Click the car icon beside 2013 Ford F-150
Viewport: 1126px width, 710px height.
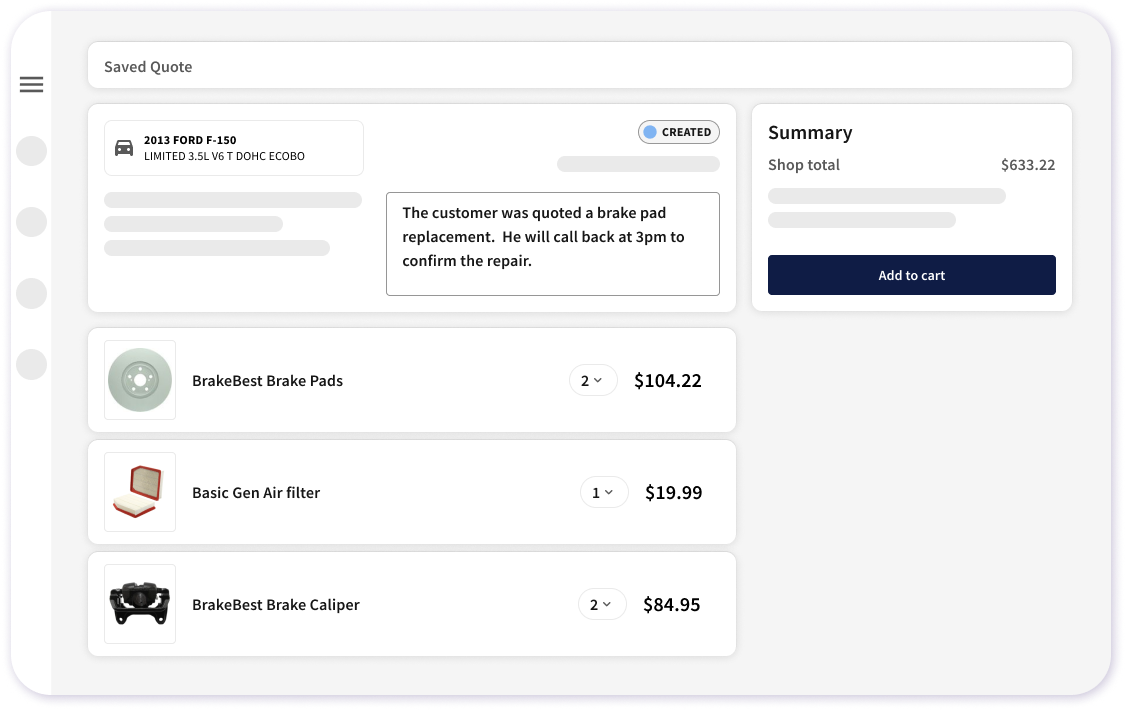124,148
